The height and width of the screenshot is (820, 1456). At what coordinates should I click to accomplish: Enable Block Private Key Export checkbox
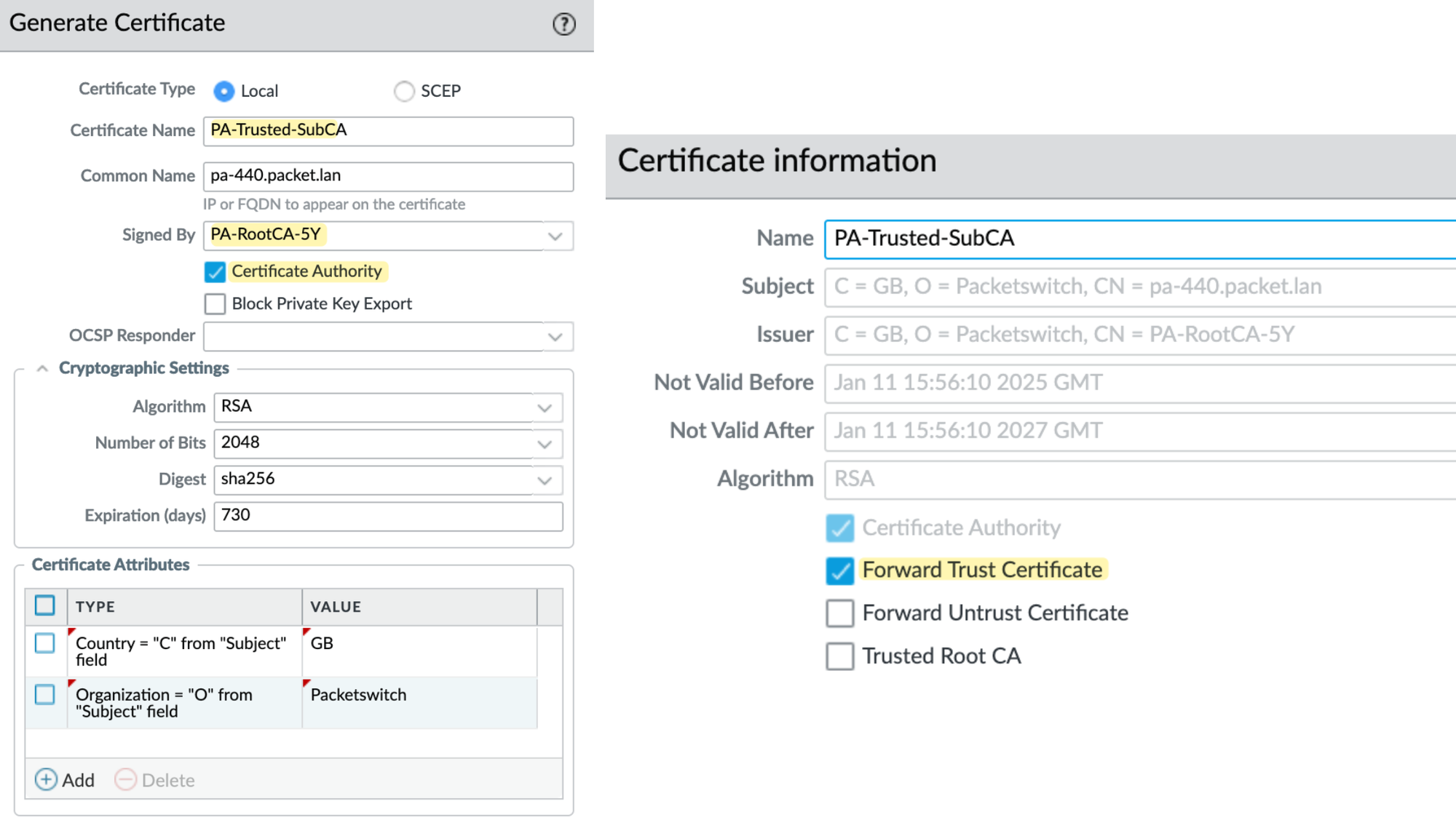pos(215,304)
